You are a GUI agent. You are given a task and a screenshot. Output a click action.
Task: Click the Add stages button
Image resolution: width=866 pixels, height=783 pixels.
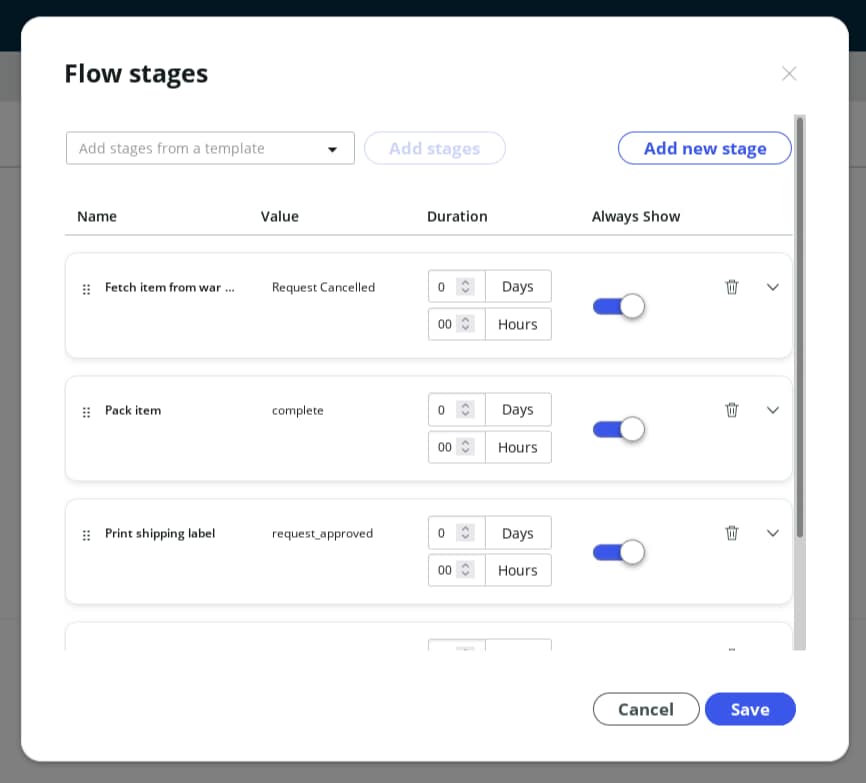[435, 148]
